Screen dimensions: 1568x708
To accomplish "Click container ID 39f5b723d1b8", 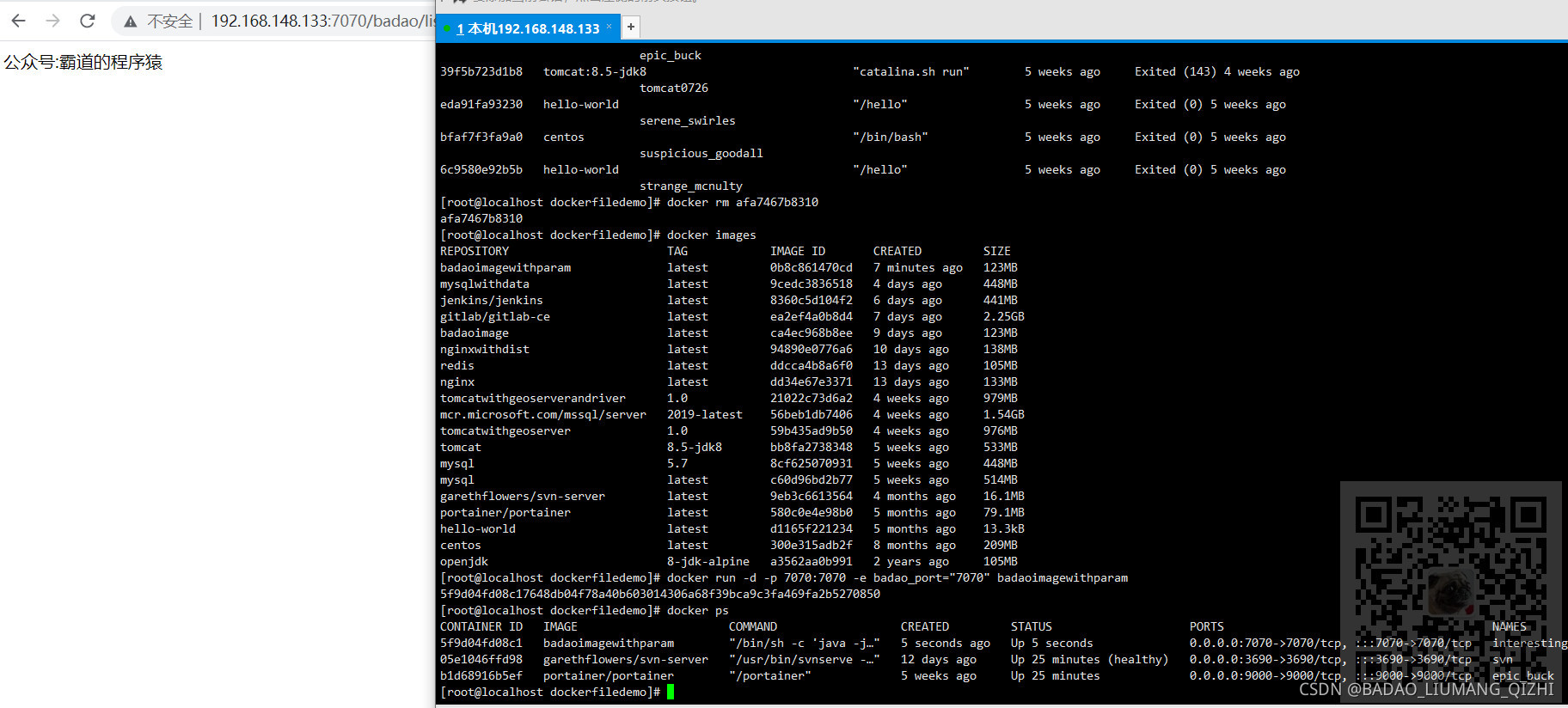I will (x=481, y=71).
